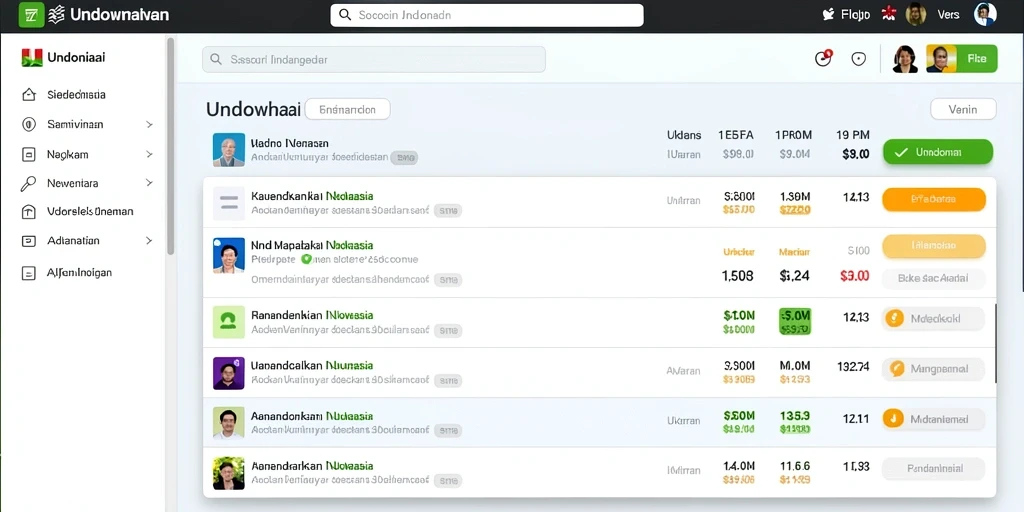The image size is (1024, 512).
Task: Click the home icon beside Siedecmasia
Action: click(x=29, y=95)
